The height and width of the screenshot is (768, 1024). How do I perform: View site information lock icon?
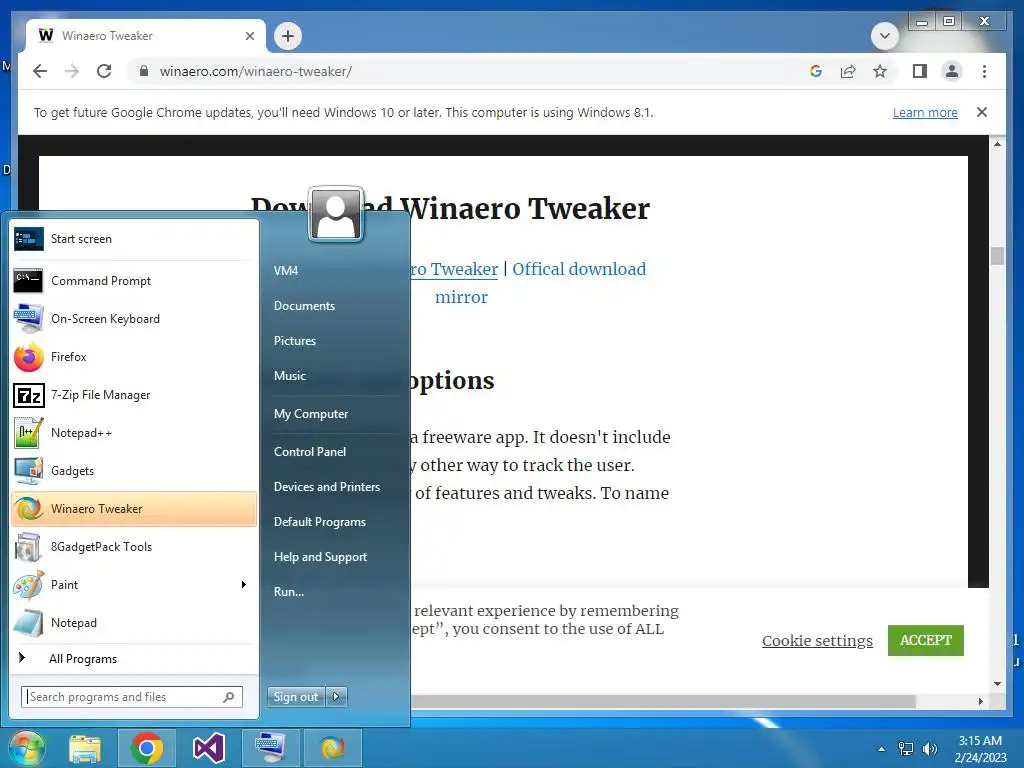(144, 71)
